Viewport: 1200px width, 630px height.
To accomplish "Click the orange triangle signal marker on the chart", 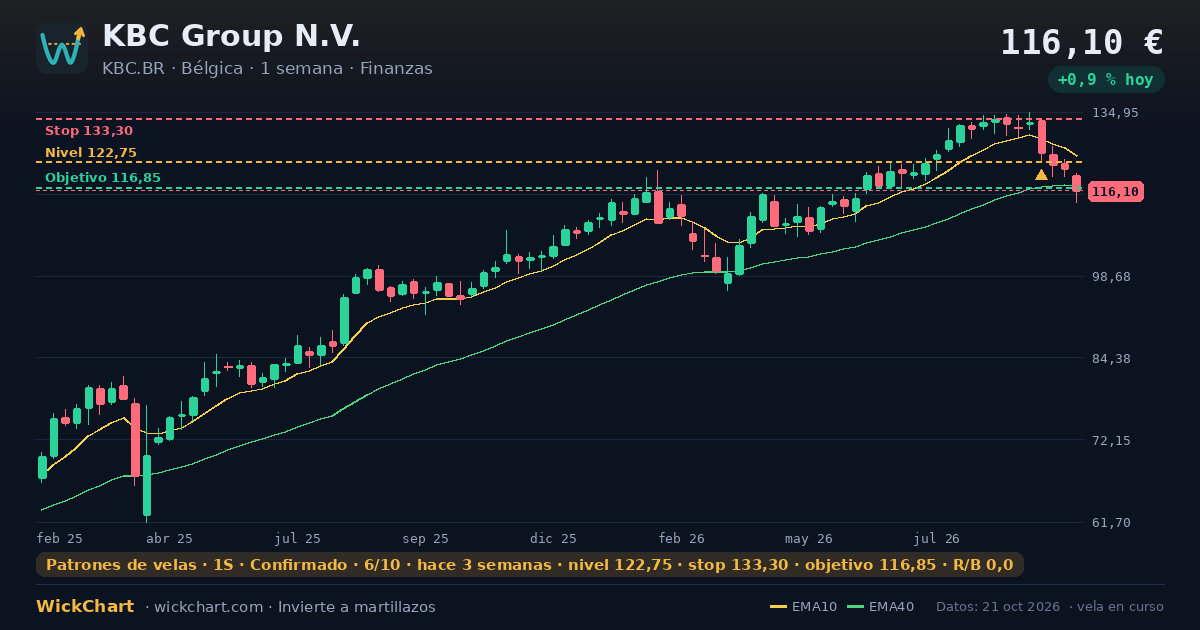I will (1041, 175).
